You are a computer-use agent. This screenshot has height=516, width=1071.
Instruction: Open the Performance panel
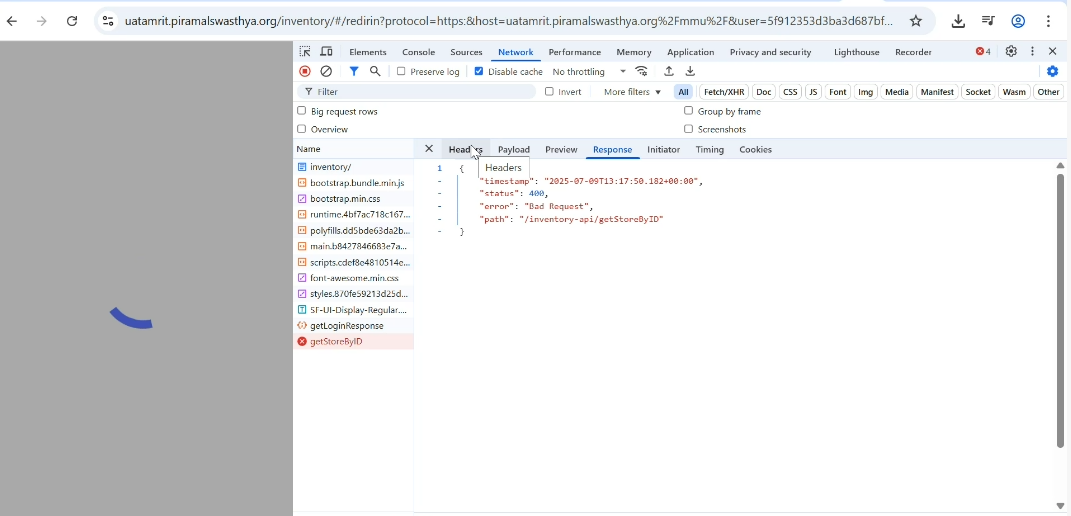point(574,52)
